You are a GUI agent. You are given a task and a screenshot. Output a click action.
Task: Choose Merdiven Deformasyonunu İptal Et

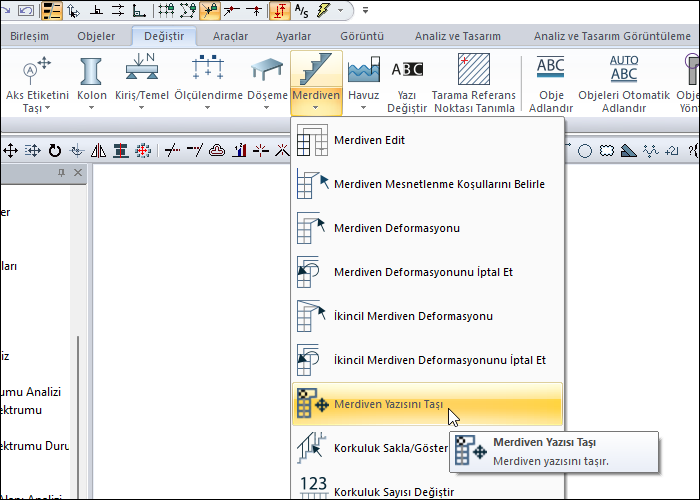[426, 272]
